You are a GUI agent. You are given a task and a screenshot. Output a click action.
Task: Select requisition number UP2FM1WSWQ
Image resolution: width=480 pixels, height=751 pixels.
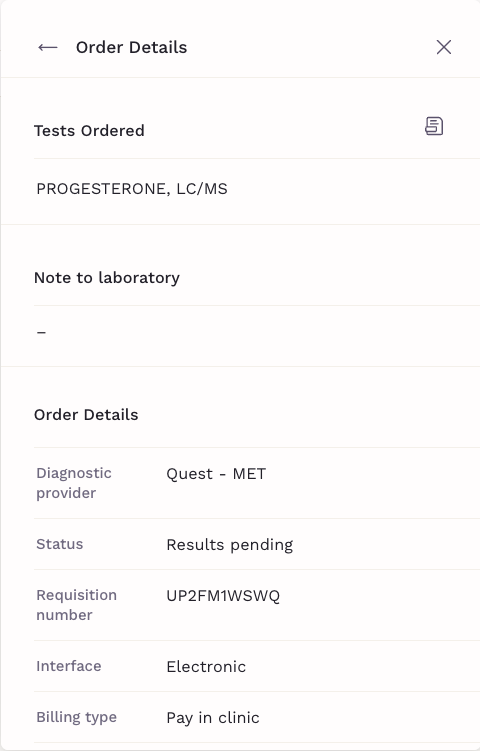pos(223,596)
